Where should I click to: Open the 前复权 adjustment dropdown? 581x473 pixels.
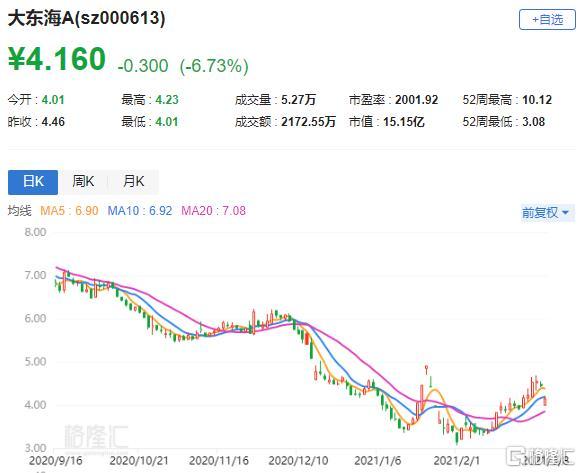point(547,213)
